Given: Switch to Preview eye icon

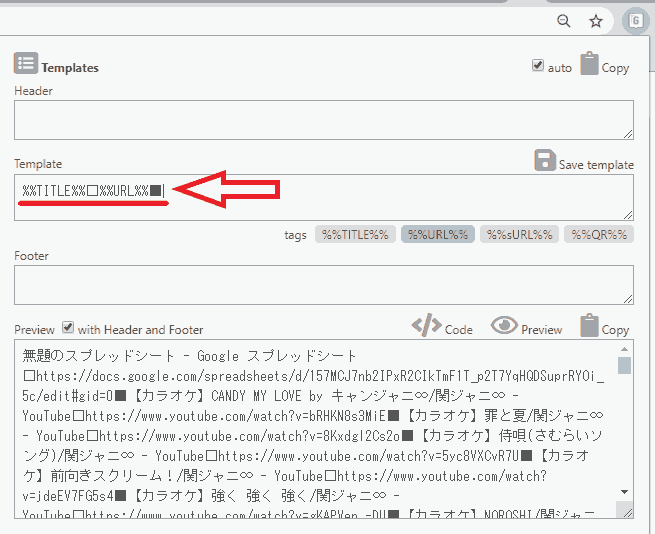Looking at the screenshot, I should (x=504, y=325).
